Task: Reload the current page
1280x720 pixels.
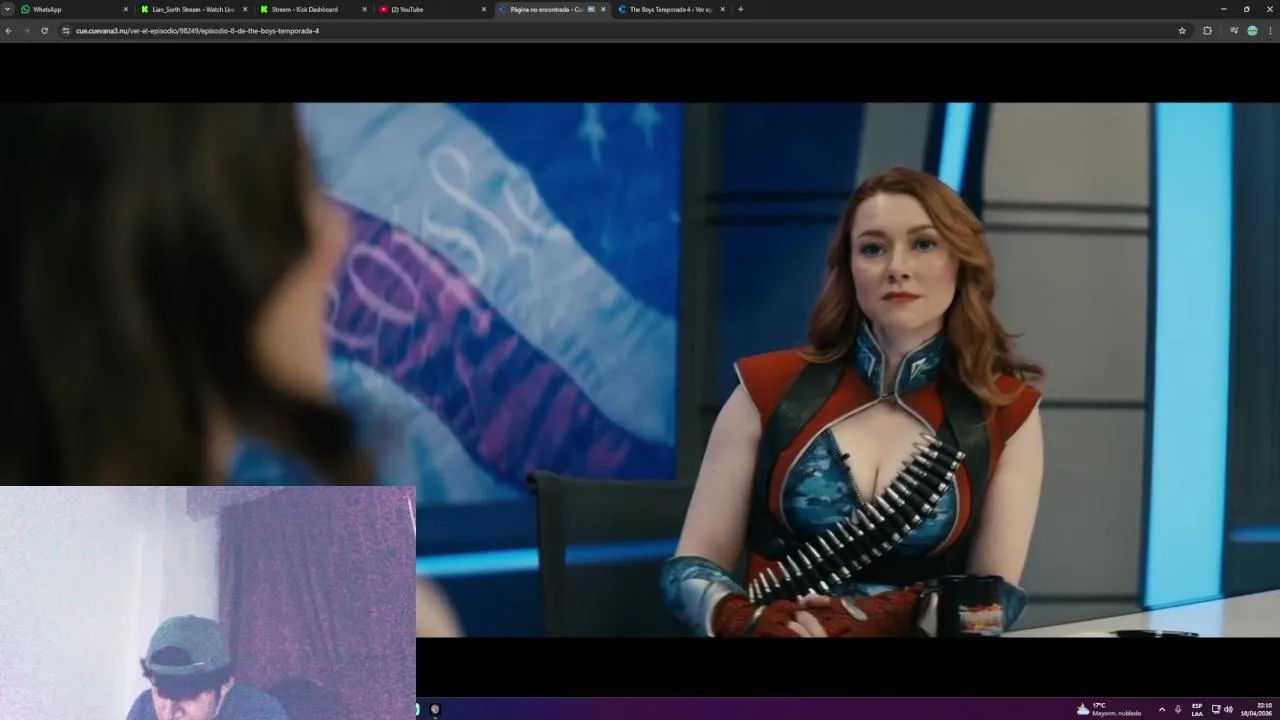Action: pos(44,31)
